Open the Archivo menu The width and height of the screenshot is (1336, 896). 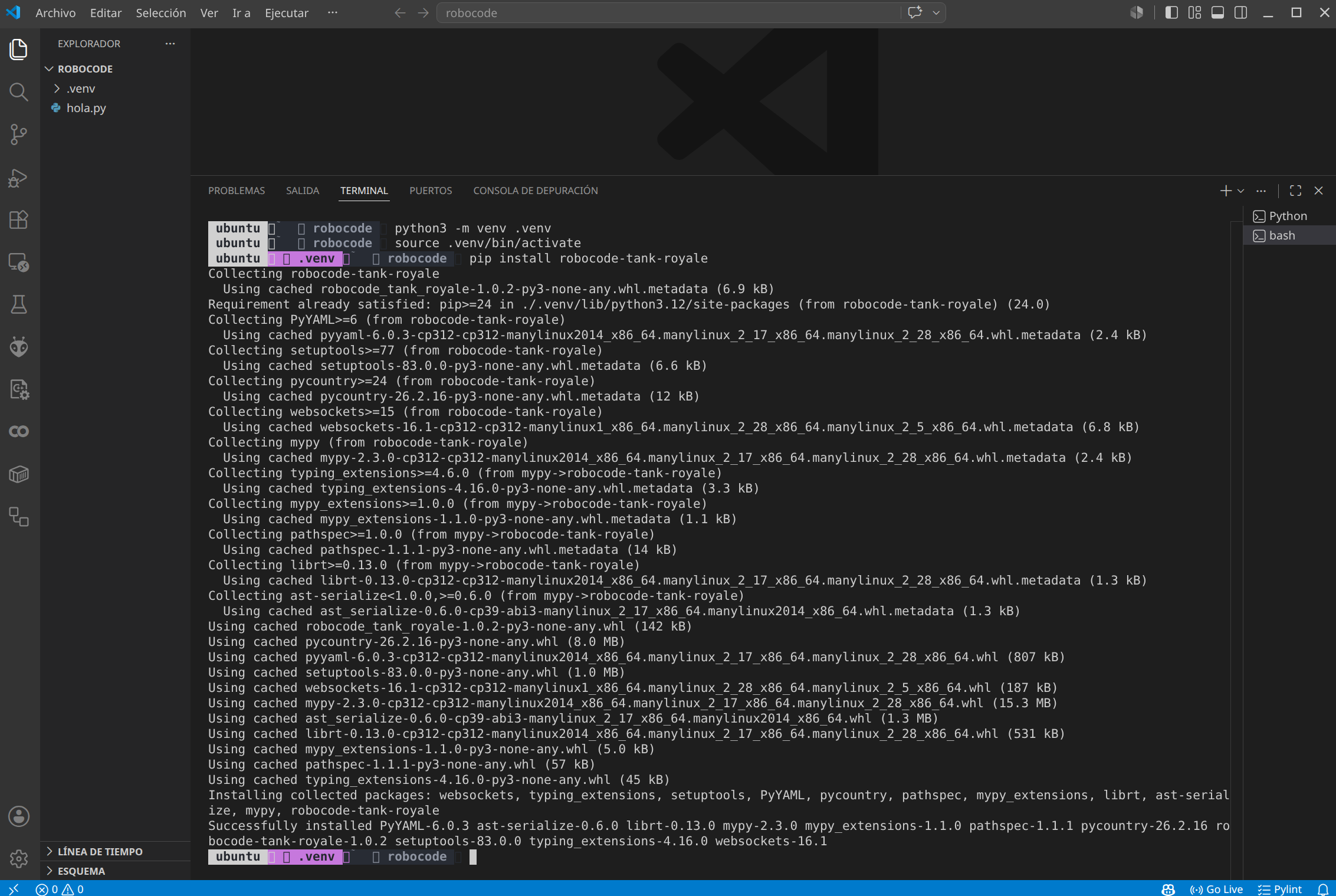pyautogui.click(x=55, y=12)
